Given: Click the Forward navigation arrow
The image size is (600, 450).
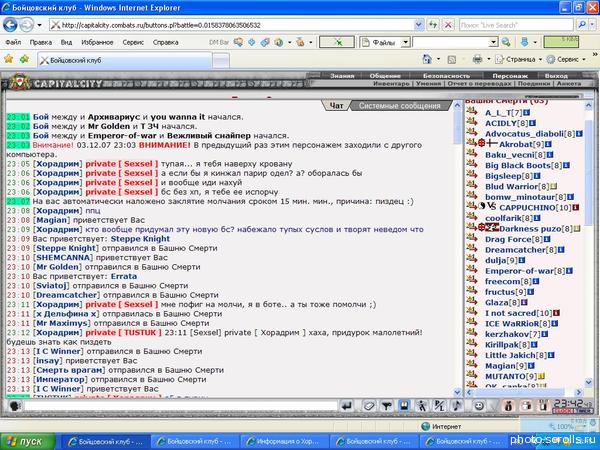Looking at the screenshot, I should tap(26, 25).
